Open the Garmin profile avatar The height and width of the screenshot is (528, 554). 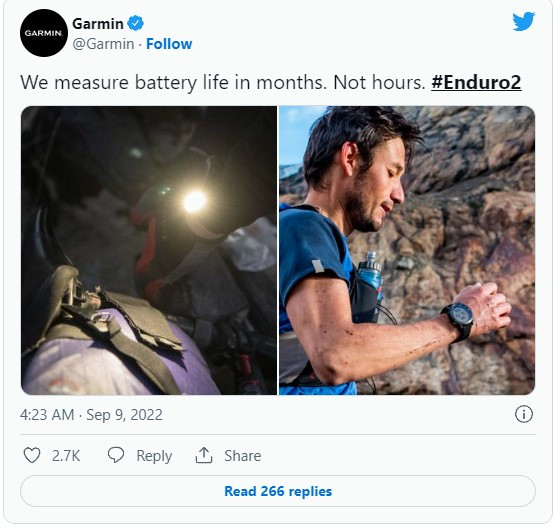coord(44,33)
